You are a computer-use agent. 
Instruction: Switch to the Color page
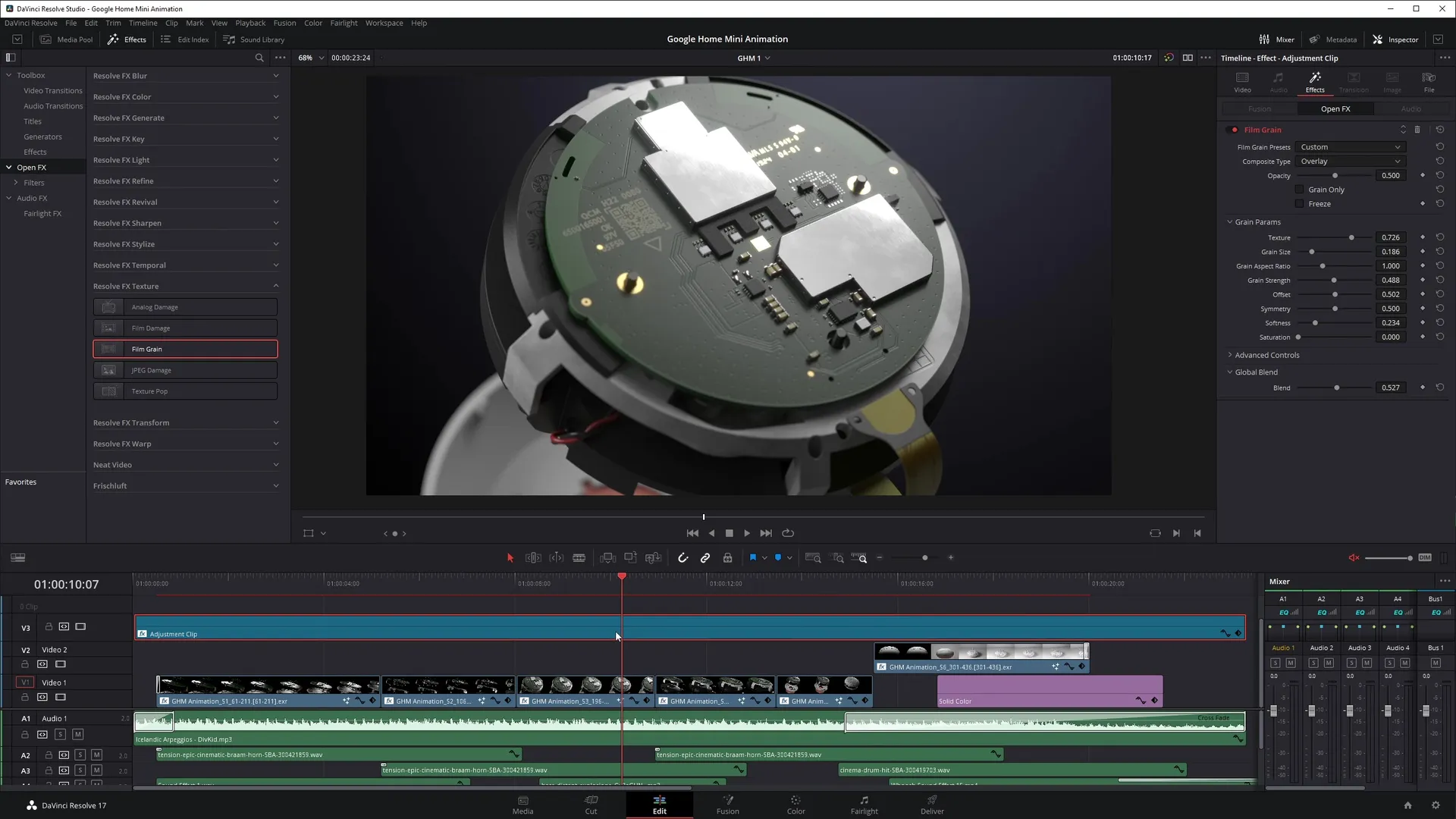click(x=795, y=805)
